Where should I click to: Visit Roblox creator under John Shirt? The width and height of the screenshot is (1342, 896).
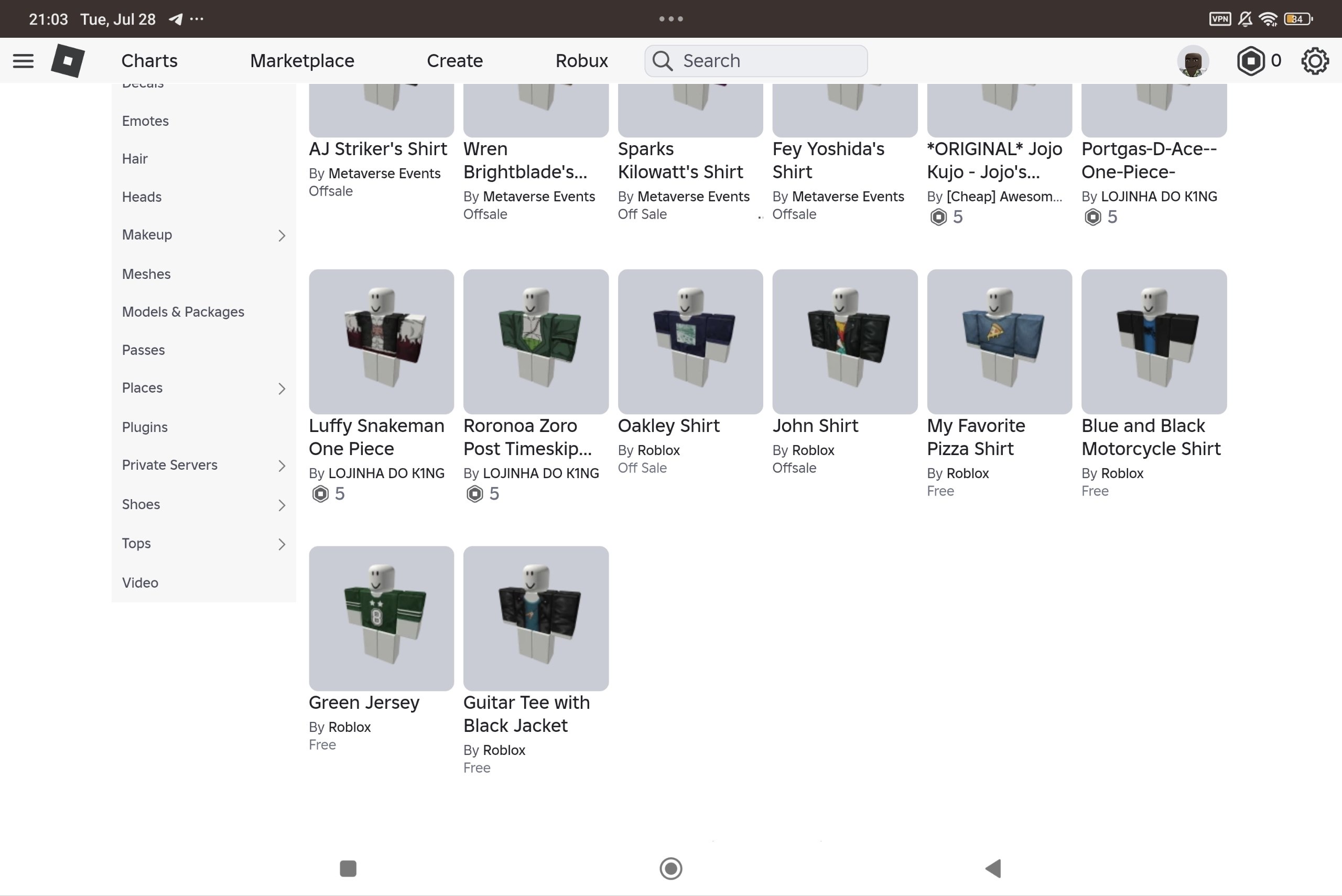813,451
